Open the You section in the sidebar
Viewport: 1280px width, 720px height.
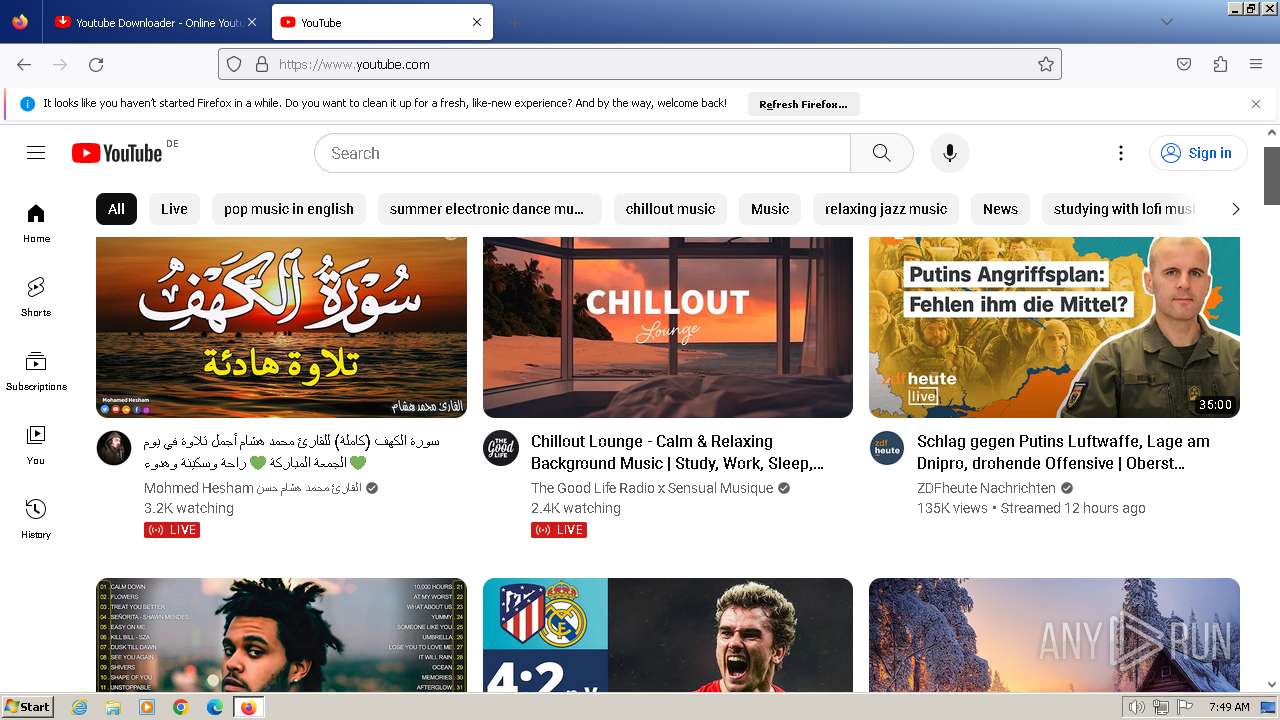click(36, 445)
